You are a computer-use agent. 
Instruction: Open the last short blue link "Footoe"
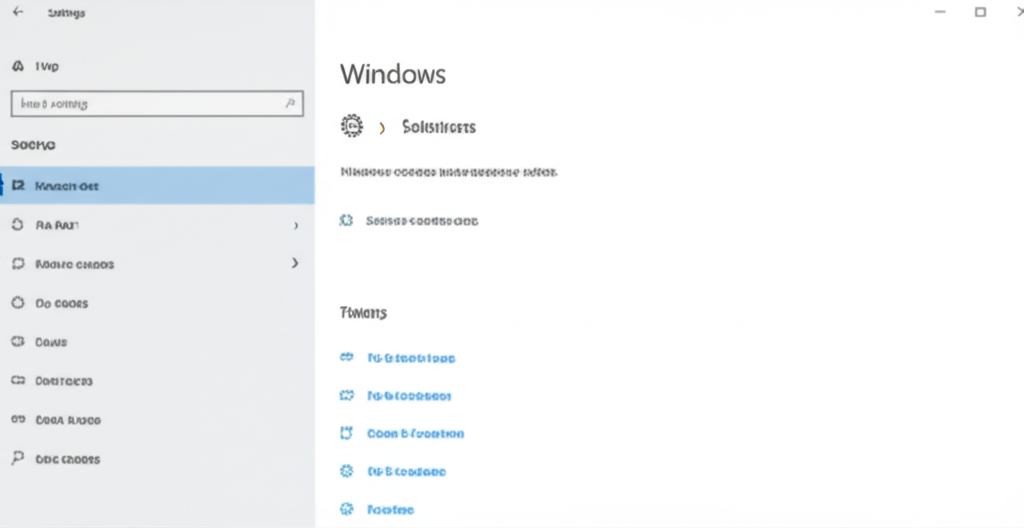391,509
